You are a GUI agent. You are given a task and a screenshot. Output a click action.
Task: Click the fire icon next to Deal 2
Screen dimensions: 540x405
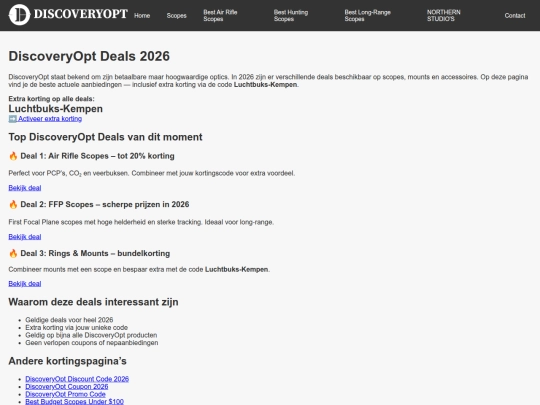(13, 205)
